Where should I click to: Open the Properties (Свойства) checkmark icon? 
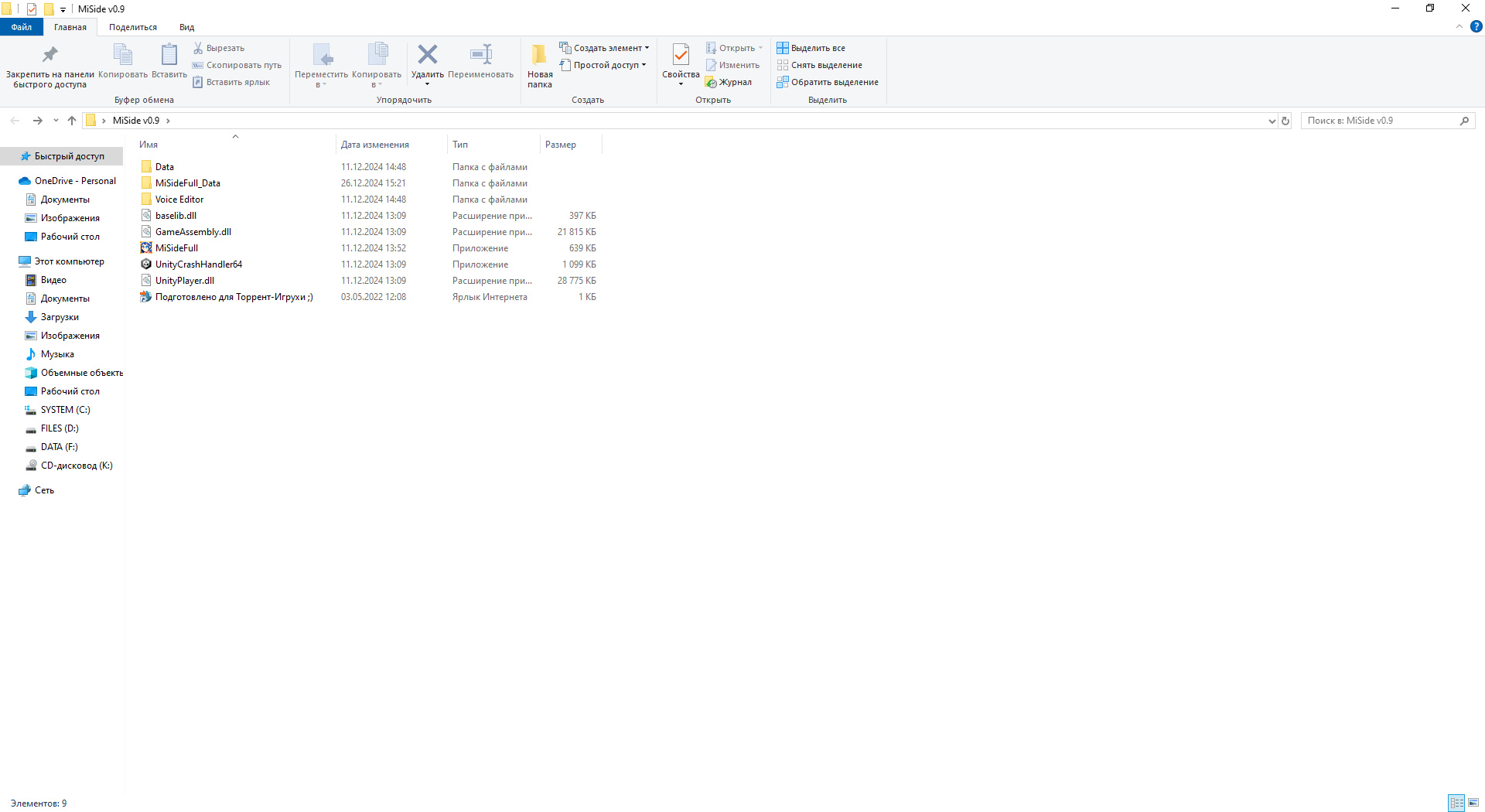coord(681,55)
